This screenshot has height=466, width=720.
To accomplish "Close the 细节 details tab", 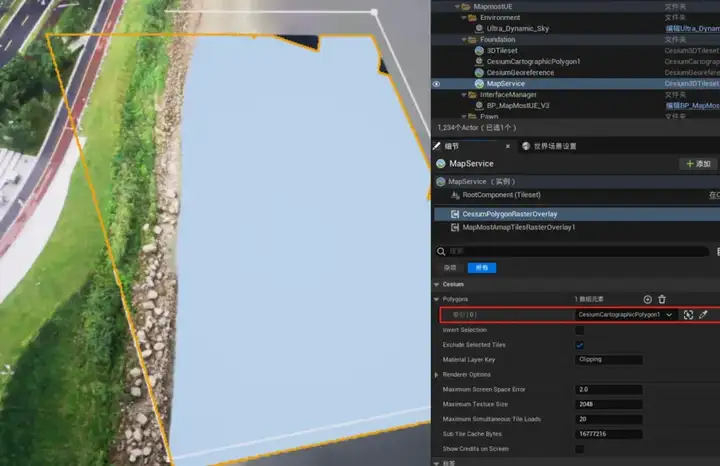I will click(x=508, y=146).
